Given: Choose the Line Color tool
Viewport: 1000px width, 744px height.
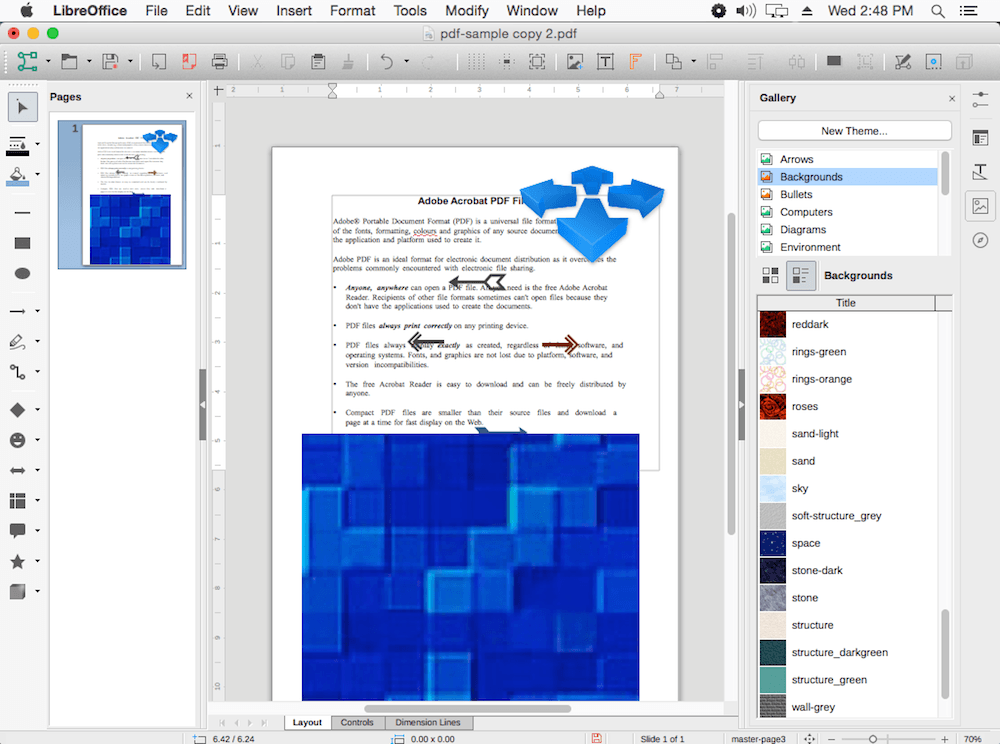Looking at the screenshot, I should tap(17, 145).
